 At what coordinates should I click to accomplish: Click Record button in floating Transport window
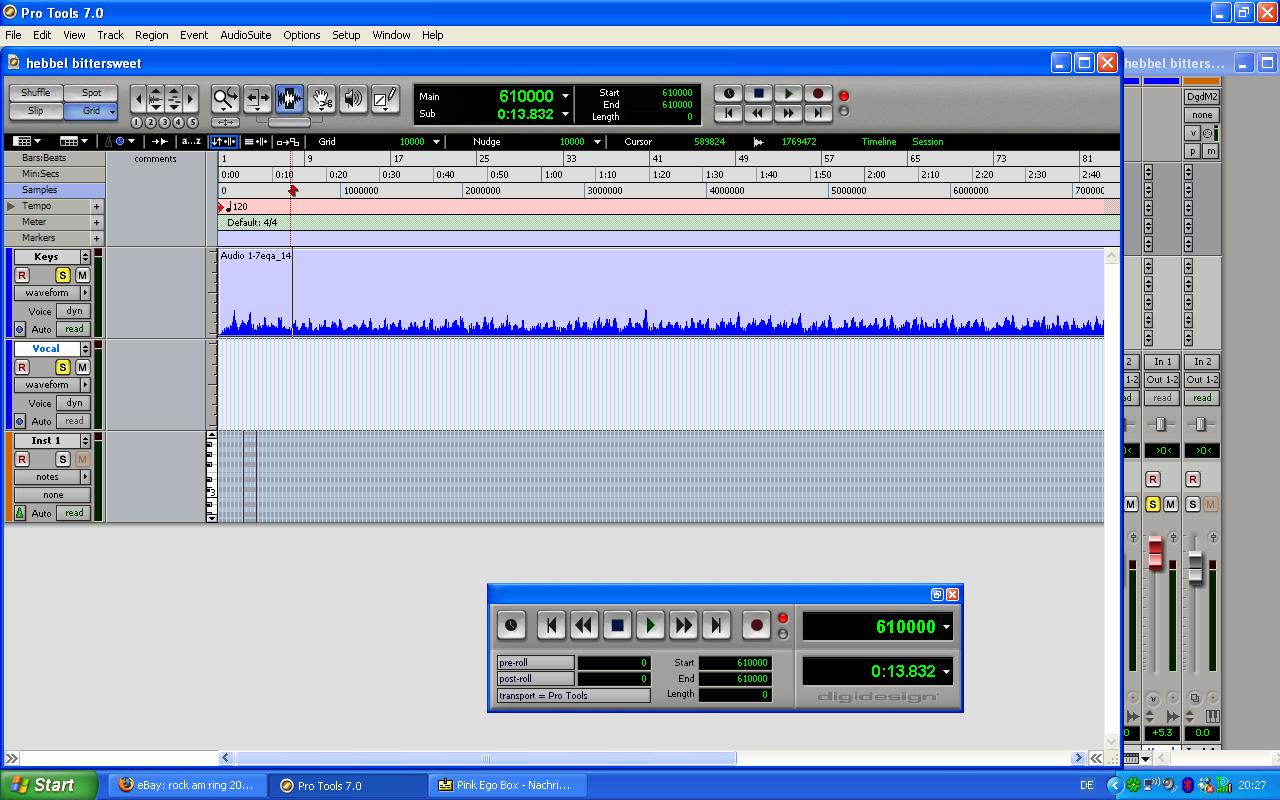[x=757, y=626]
